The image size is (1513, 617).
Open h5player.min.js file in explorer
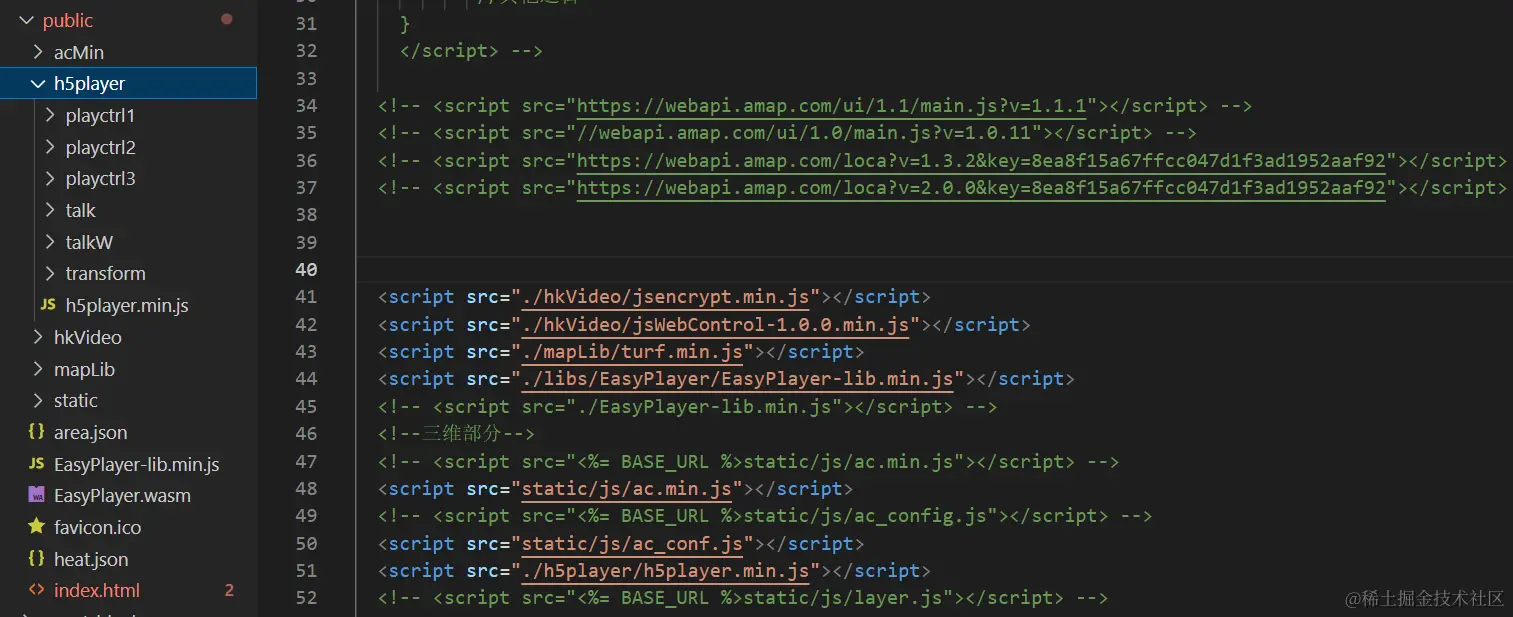(128, 305)
